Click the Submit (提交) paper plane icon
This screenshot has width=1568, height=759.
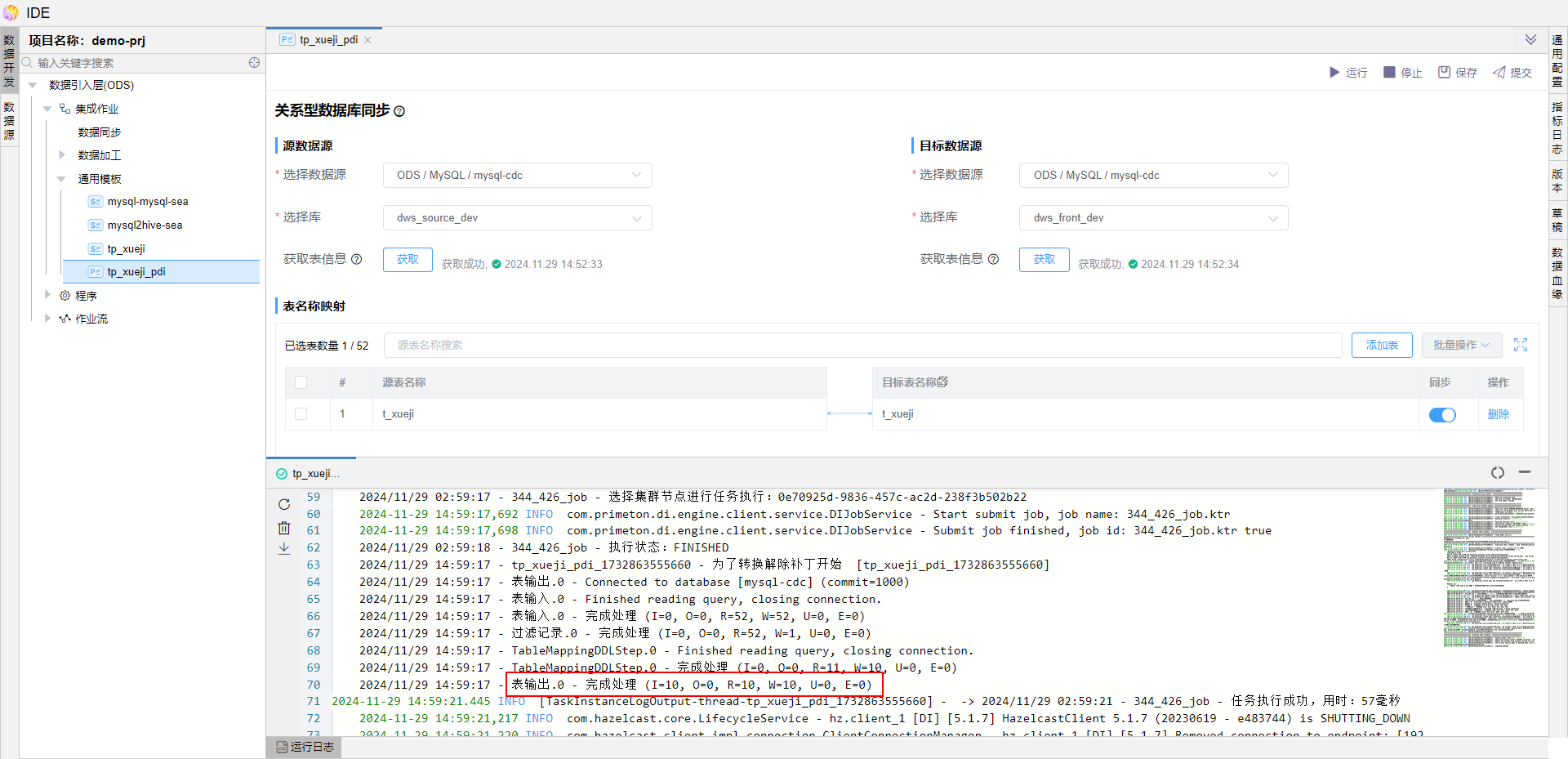click(x=1499, y=73)
